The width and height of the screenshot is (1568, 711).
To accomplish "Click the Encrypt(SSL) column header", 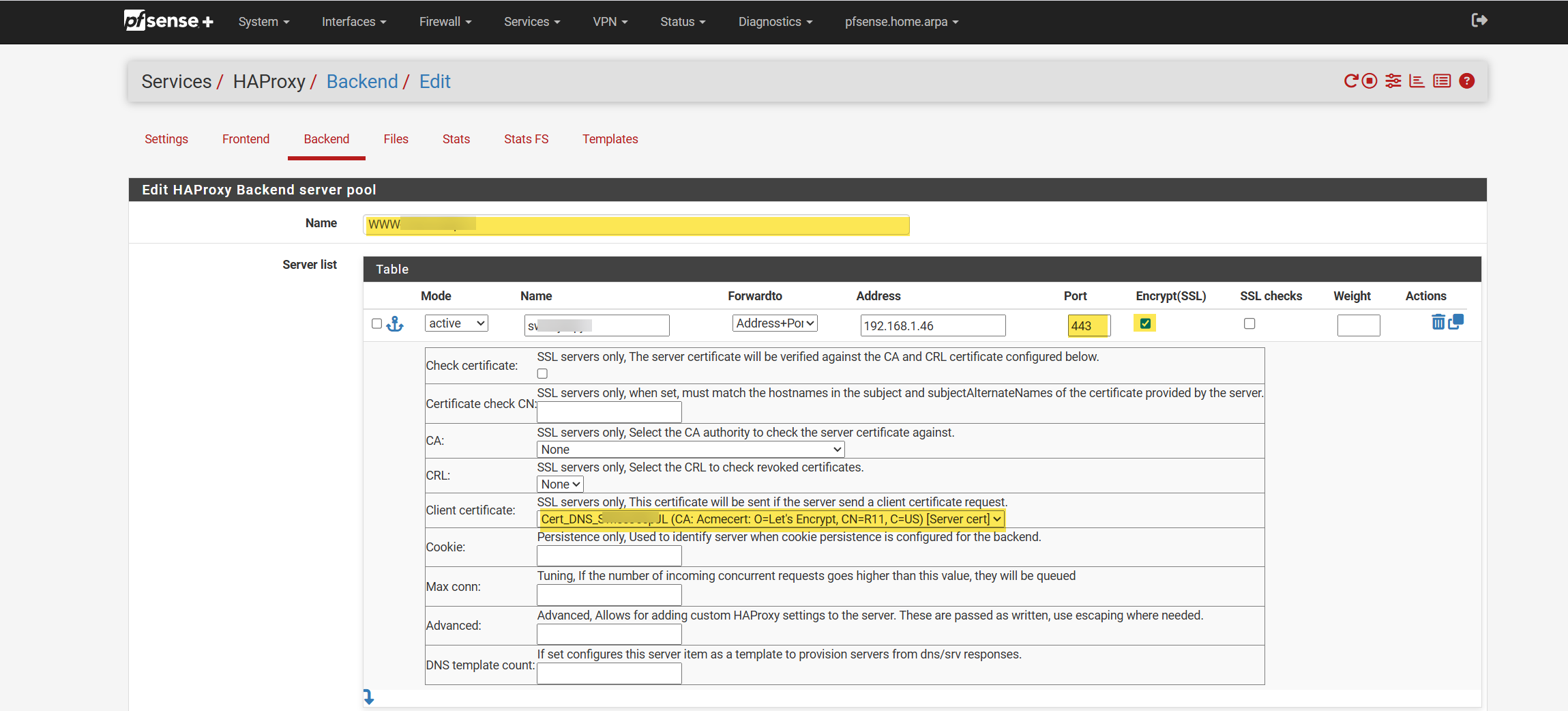I will pos(1171,296).
